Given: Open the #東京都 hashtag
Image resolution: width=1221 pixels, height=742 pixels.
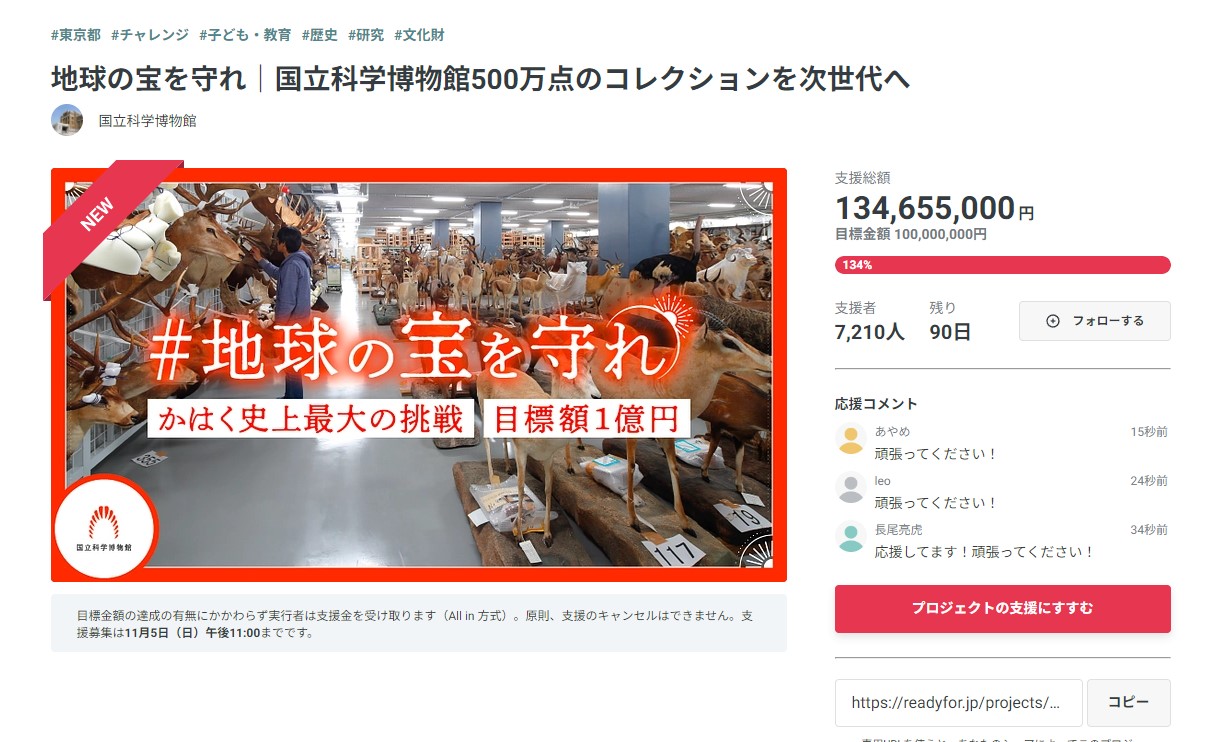Looking at the screenshot, I should [x=76, y=35].
